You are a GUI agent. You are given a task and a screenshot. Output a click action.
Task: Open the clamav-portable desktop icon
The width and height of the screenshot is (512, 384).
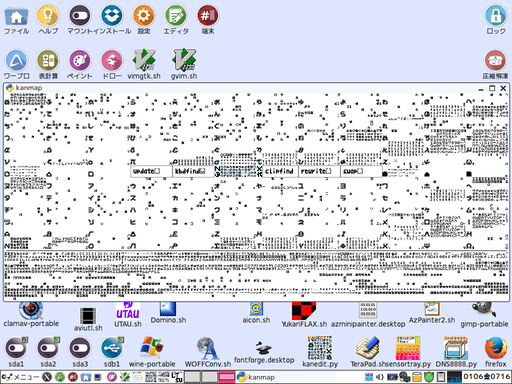[x=31, y=310]
